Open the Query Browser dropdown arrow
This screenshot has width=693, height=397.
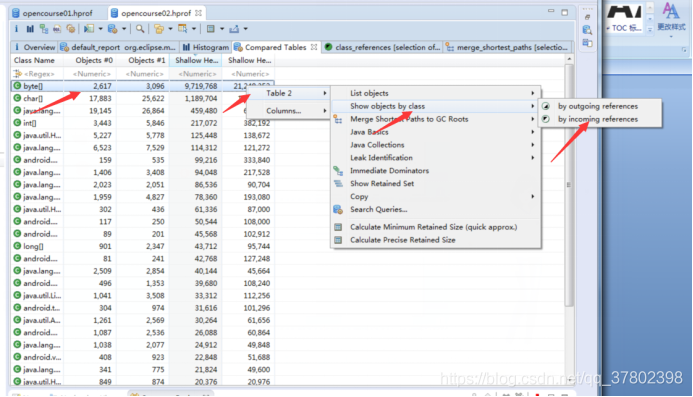pyautogui.click(x=124, y=29)
